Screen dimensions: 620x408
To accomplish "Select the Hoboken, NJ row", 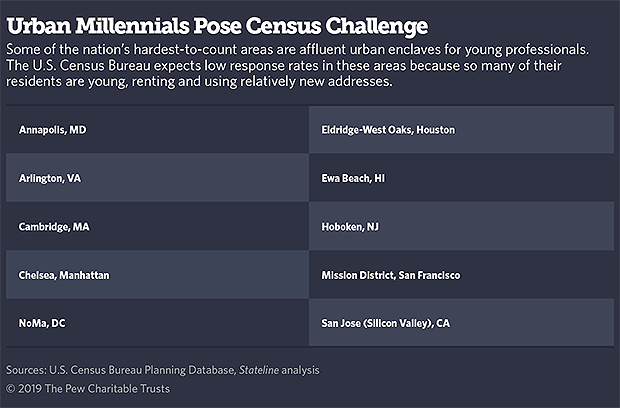I will point(349,226).
